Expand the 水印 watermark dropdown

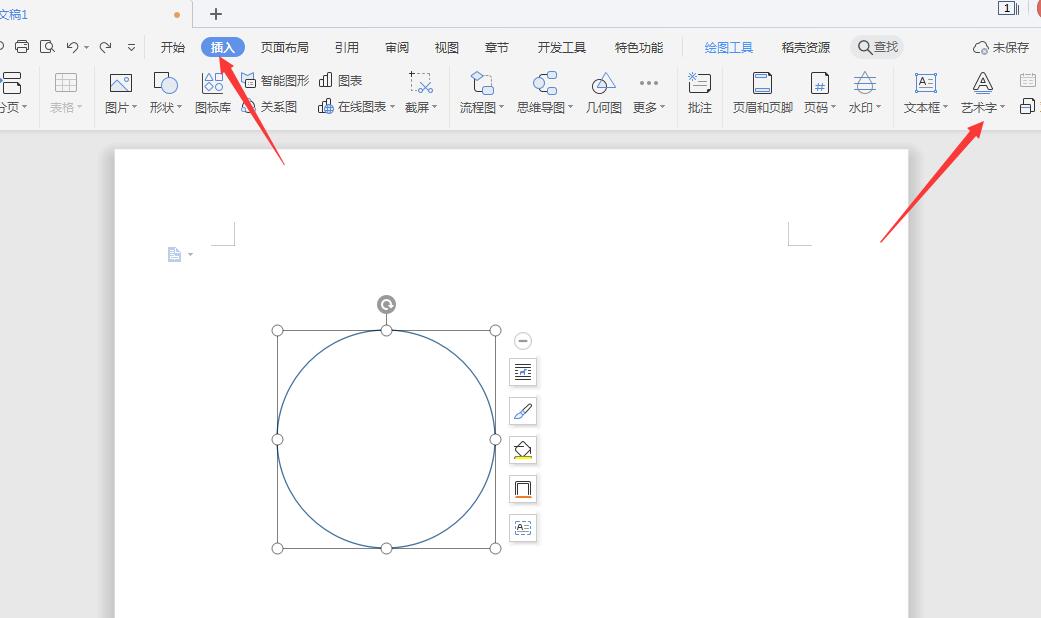tap(865, 107)
